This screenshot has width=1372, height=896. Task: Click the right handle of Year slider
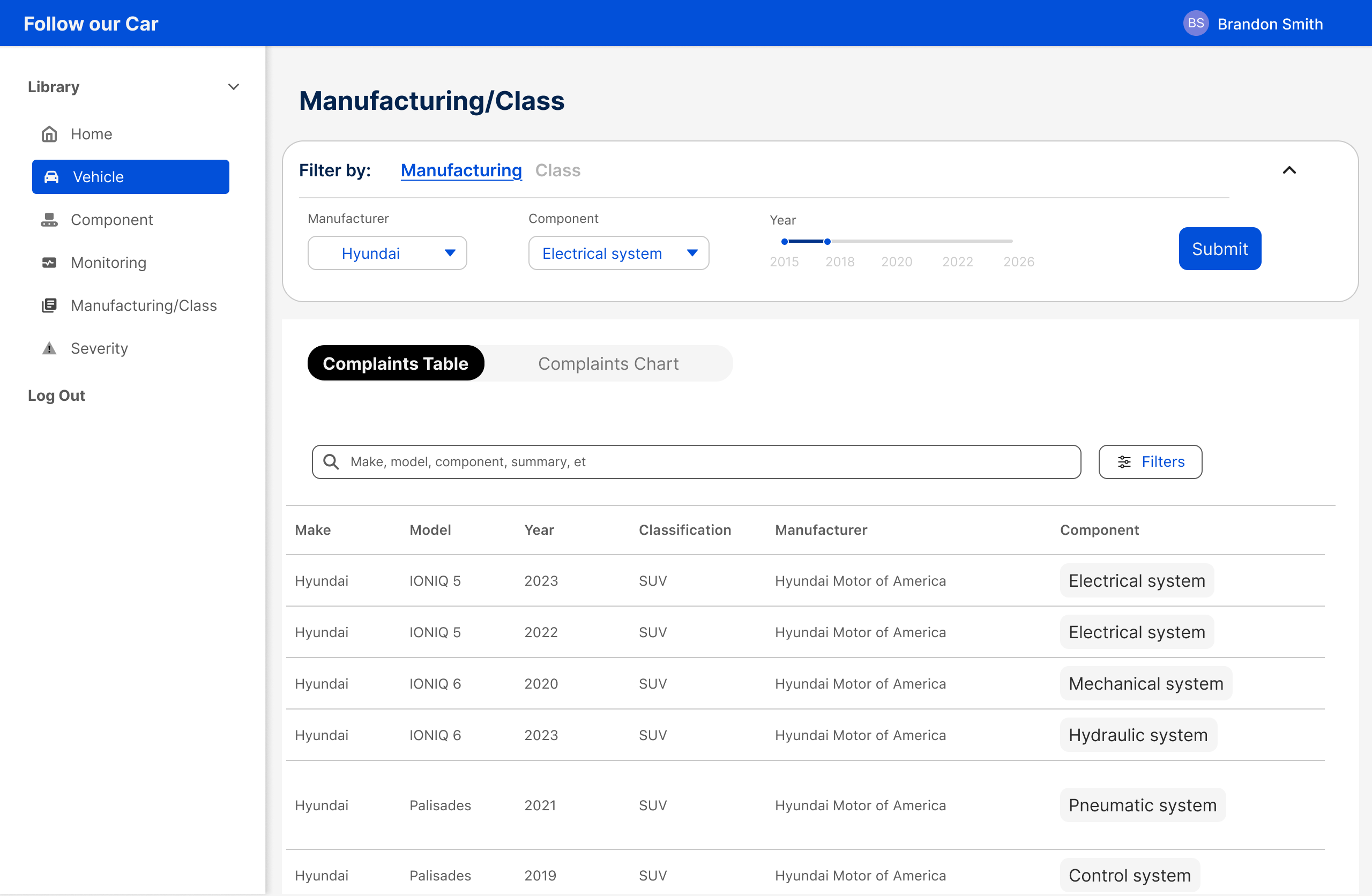[827, 242]
